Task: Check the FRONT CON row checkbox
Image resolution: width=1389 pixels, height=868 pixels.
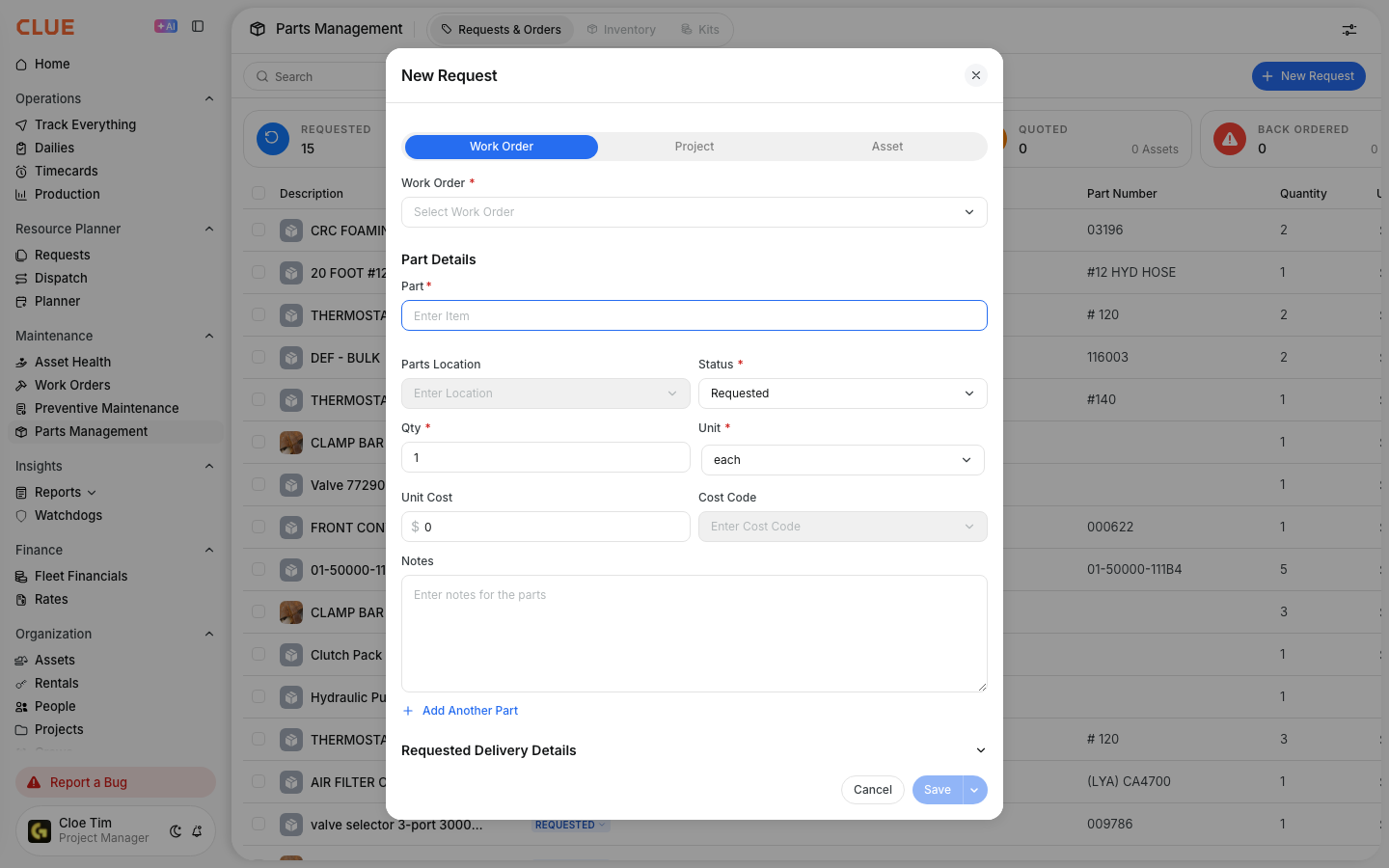Action: (259, 527)
